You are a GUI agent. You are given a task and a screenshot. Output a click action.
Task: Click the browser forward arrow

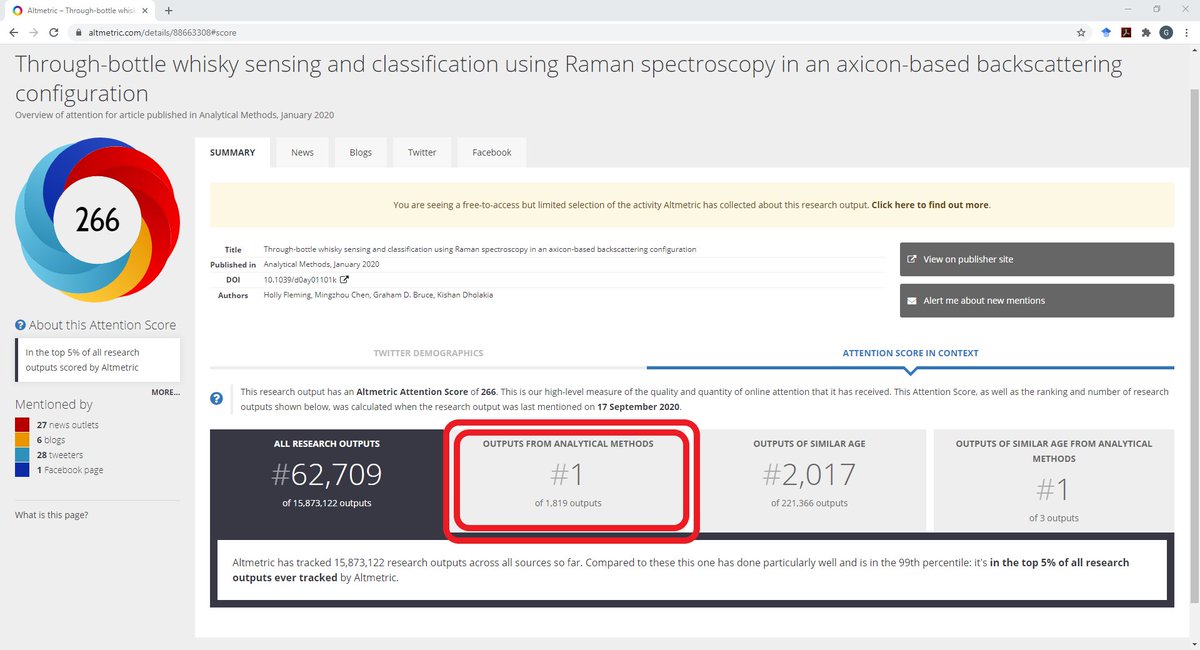pos(34,32)
